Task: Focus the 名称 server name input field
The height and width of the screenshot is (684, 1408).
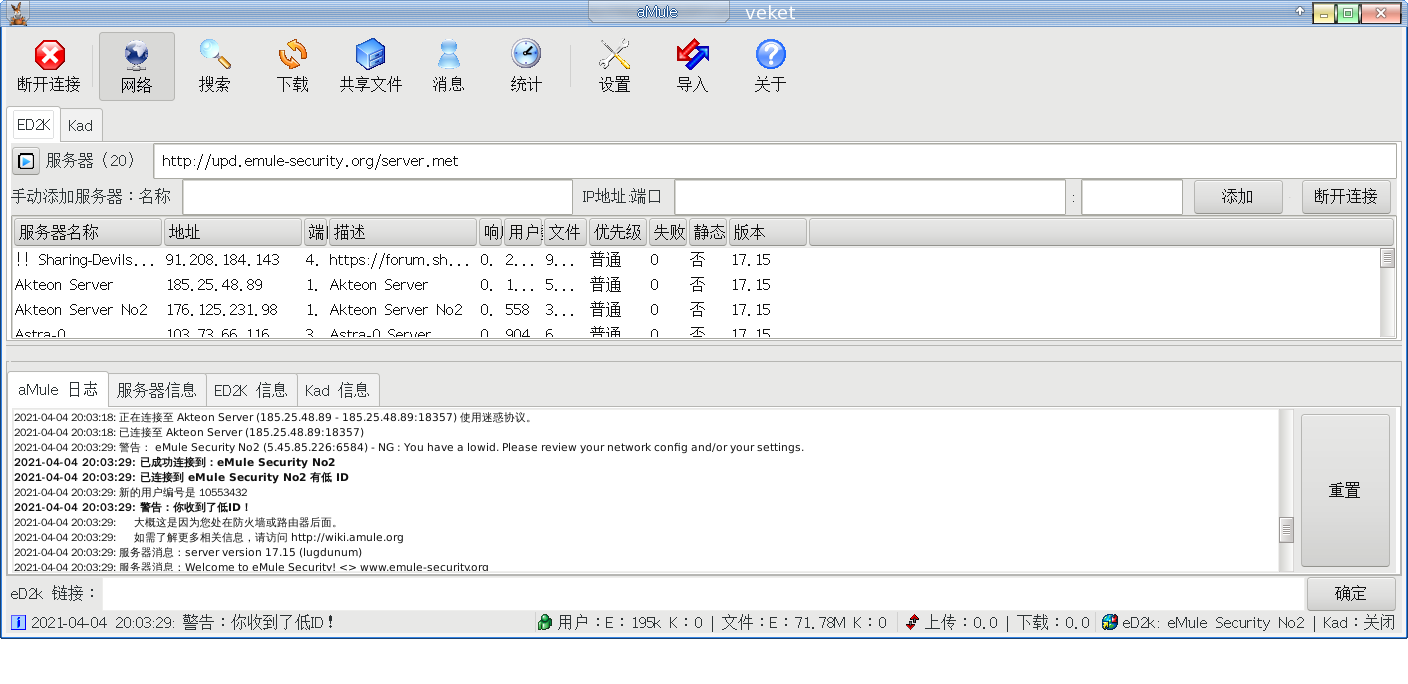Action: [x=378, y=197]
